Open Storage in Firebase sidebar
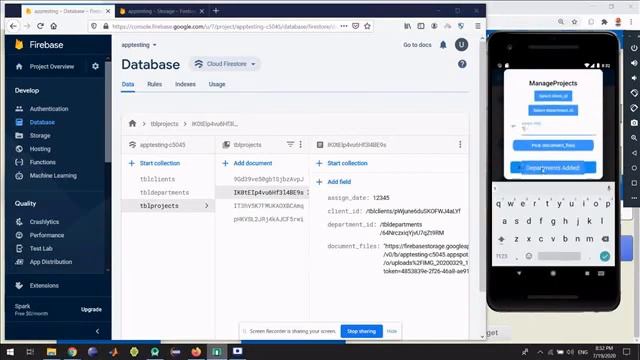 [x=40, y=136]
